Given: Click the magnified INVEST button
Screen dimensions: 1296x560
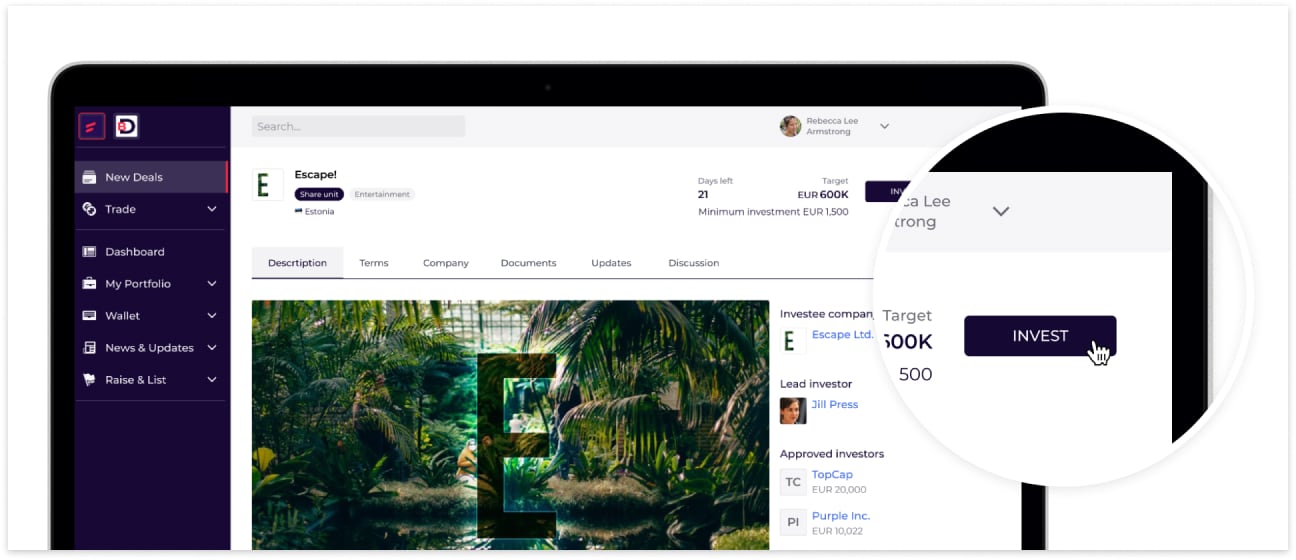Looking at the screenshot, I should (x=1040, y=336).
